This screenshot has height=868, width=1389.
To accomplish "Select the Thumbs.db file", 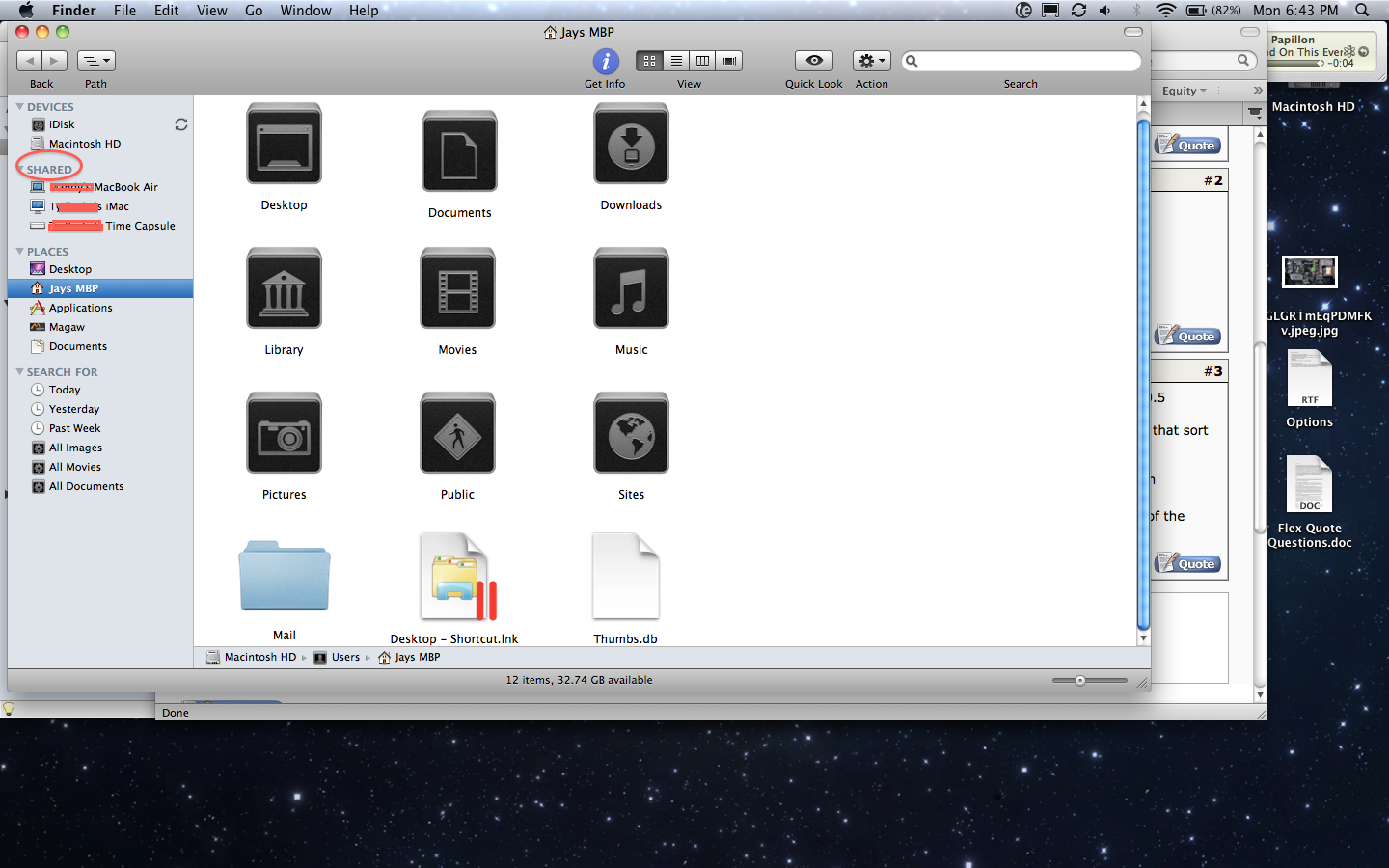I will pos(626,577).
